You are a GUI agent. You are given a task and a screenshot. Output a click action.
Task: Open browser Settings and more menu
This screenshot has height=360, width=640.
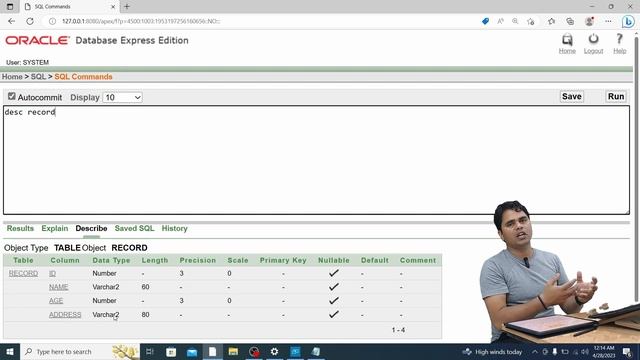608,21
